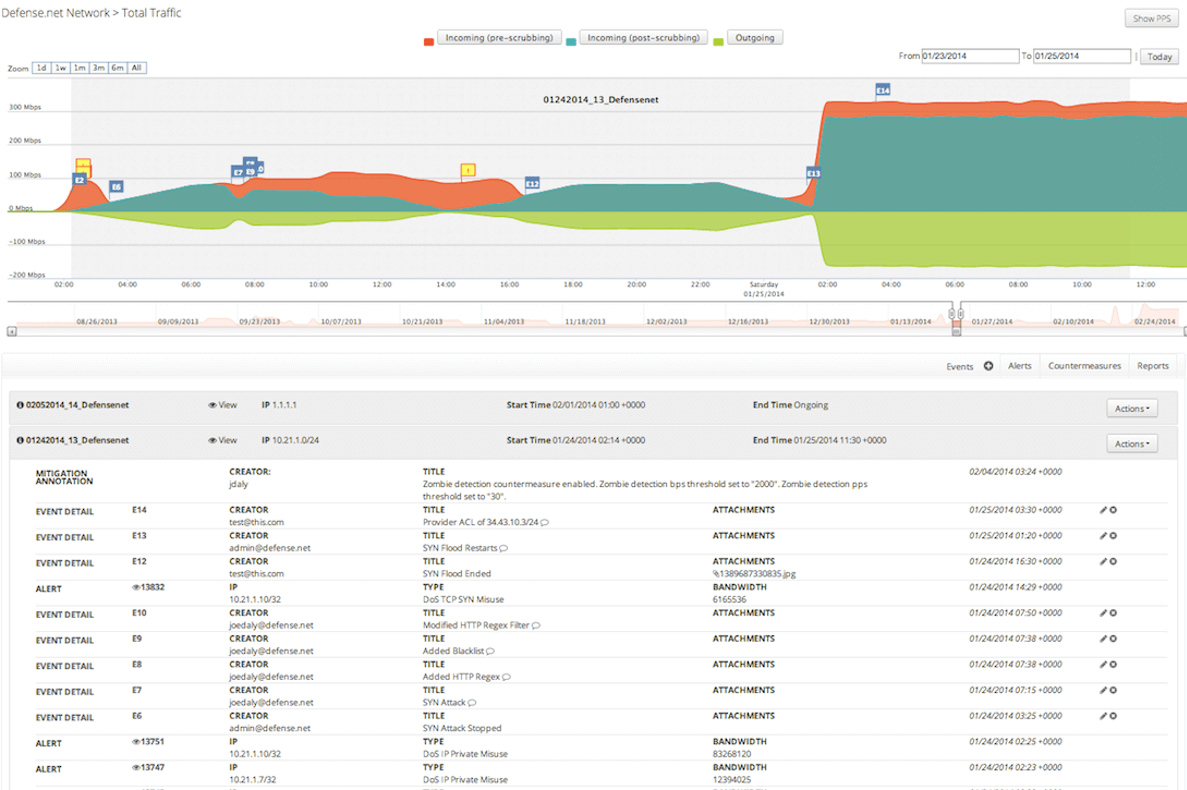Open the Reports tab
The image size is (1187, 790).
[x=1153, y=366]
